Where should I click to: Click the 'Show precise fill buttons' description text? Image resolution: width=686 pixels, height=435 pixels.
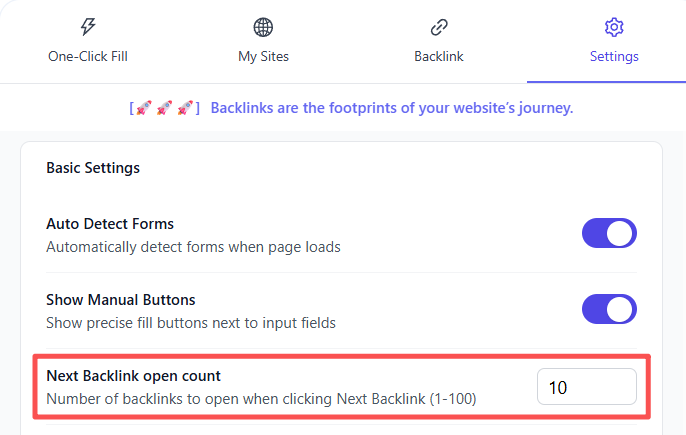[x=190, y=322]
